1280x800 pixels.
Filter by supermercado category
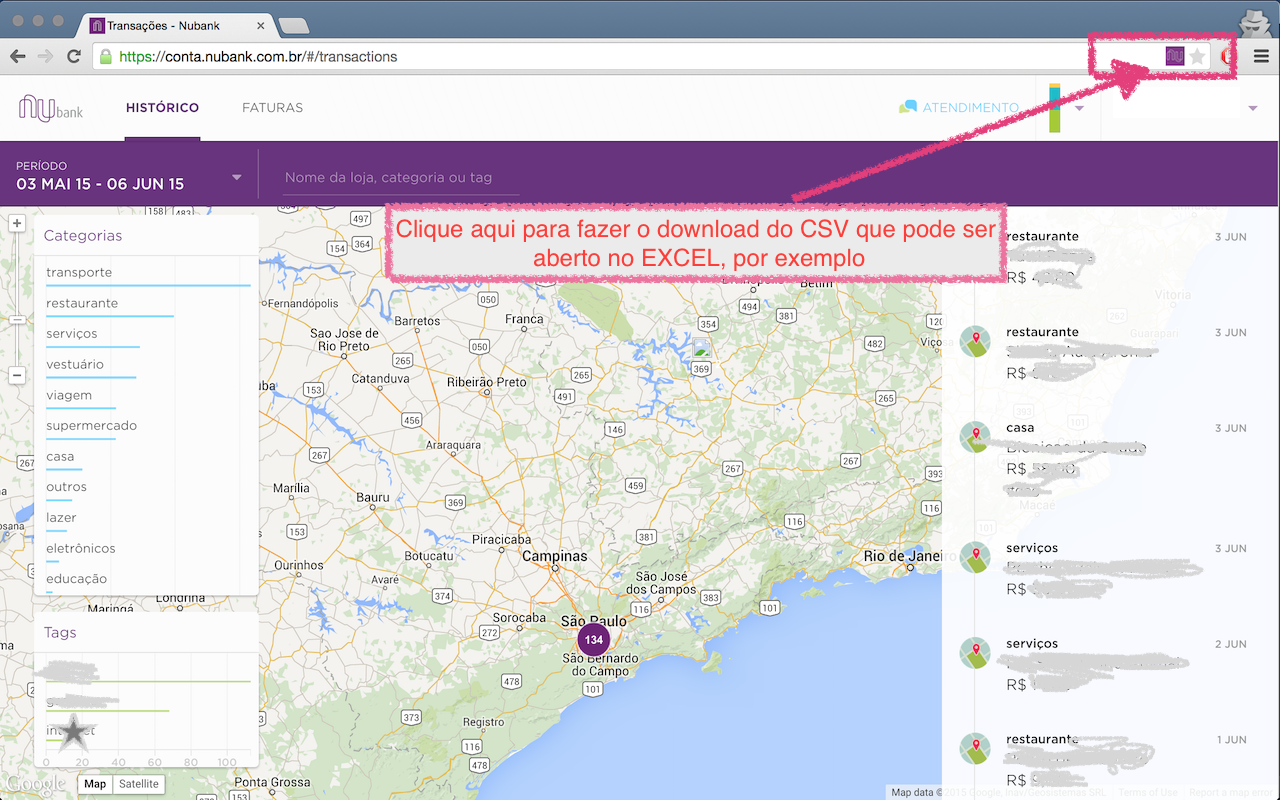coord(91,426)
